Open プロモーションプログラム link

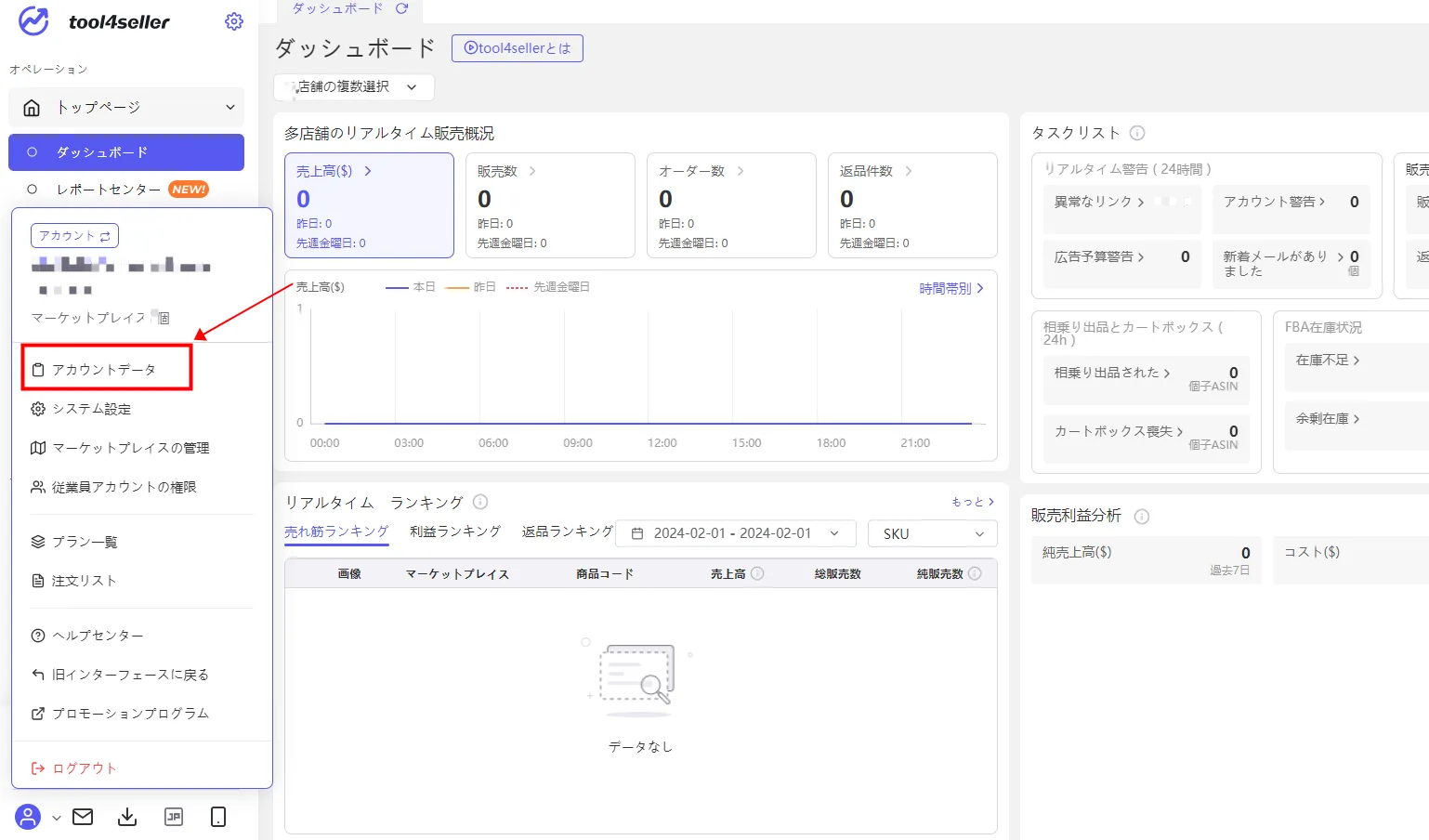(x=130, y=714)
